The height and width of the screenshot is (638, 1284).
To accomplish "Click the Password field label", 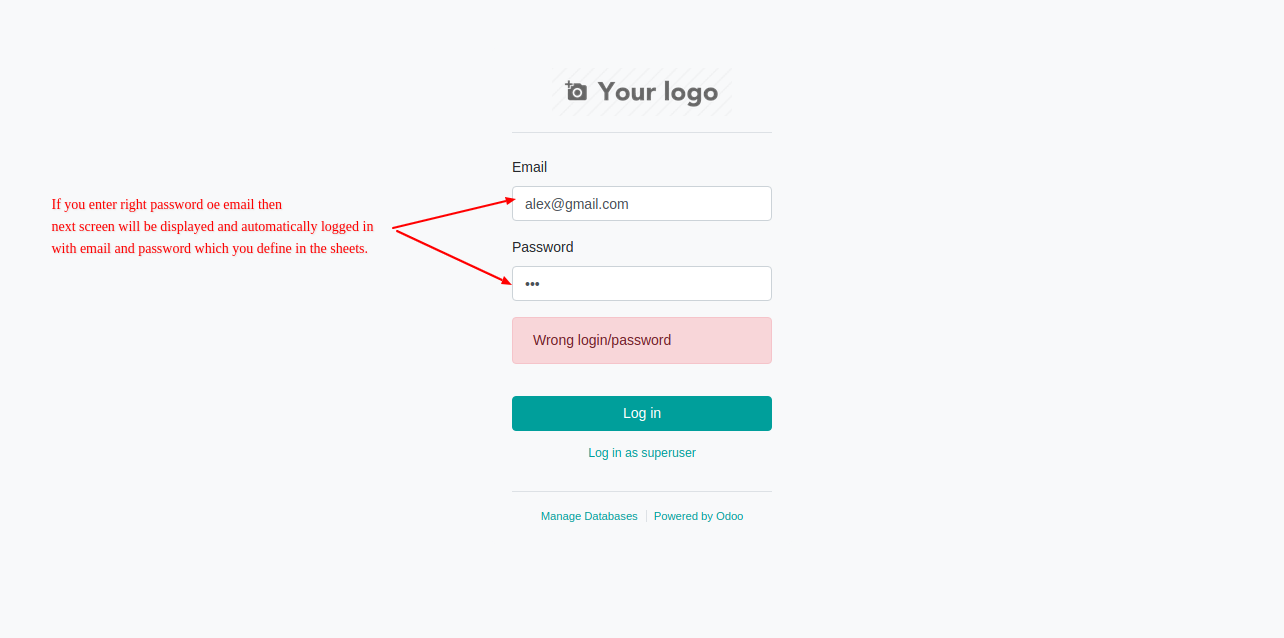I will (543, 247).
